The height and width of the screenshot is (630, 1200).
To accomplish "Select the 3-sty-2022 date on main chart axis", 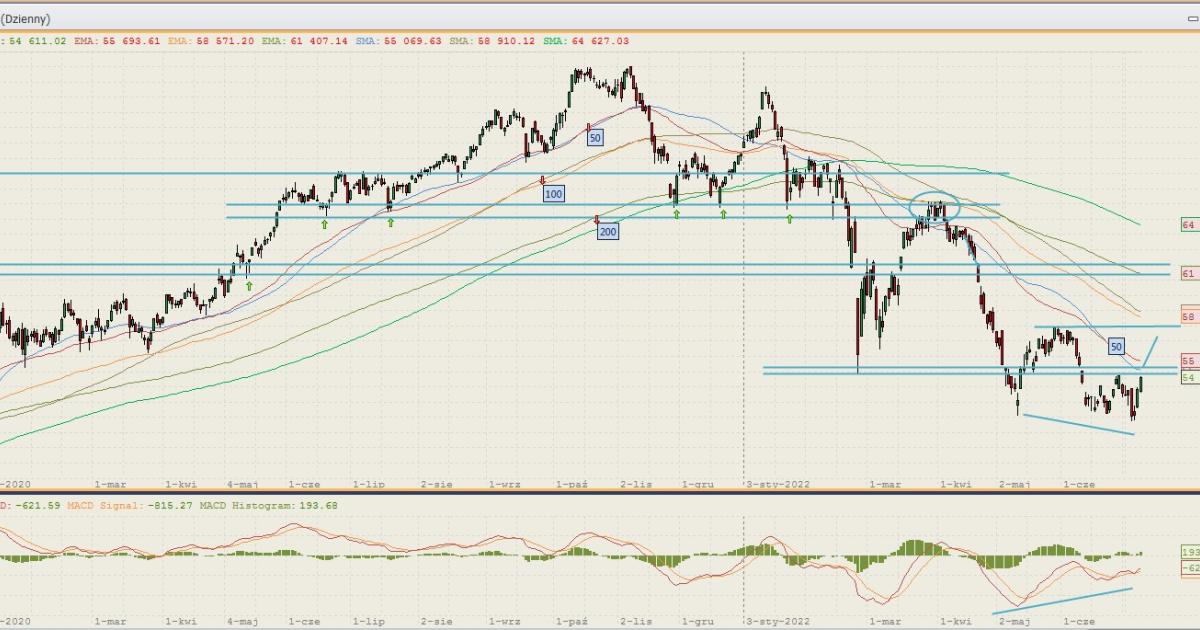I will click(x=777, y=484).
